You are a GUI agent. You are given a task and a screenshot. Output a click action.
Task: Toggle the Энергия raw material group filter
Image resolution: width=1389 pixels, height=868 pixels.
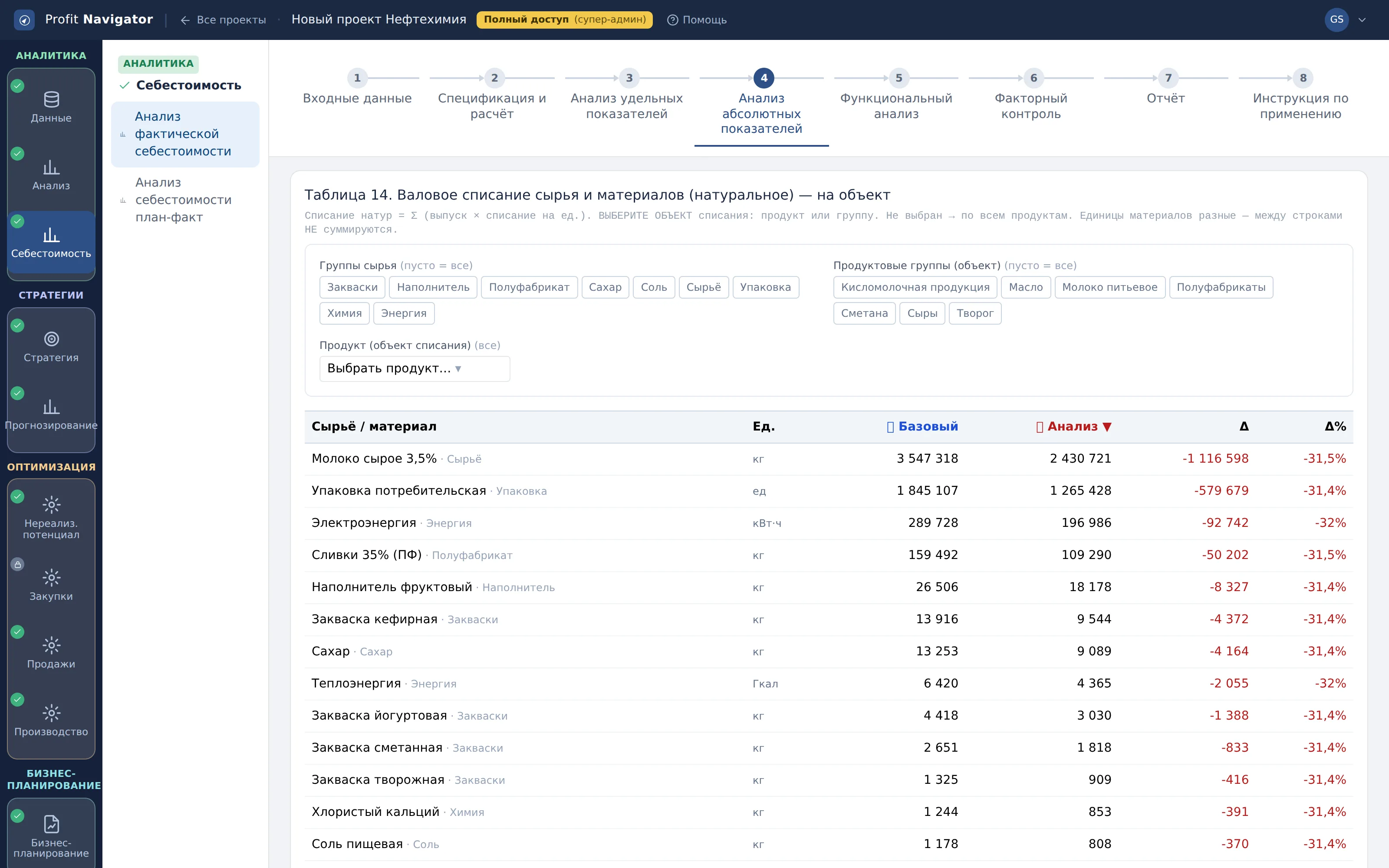point(404,313)
